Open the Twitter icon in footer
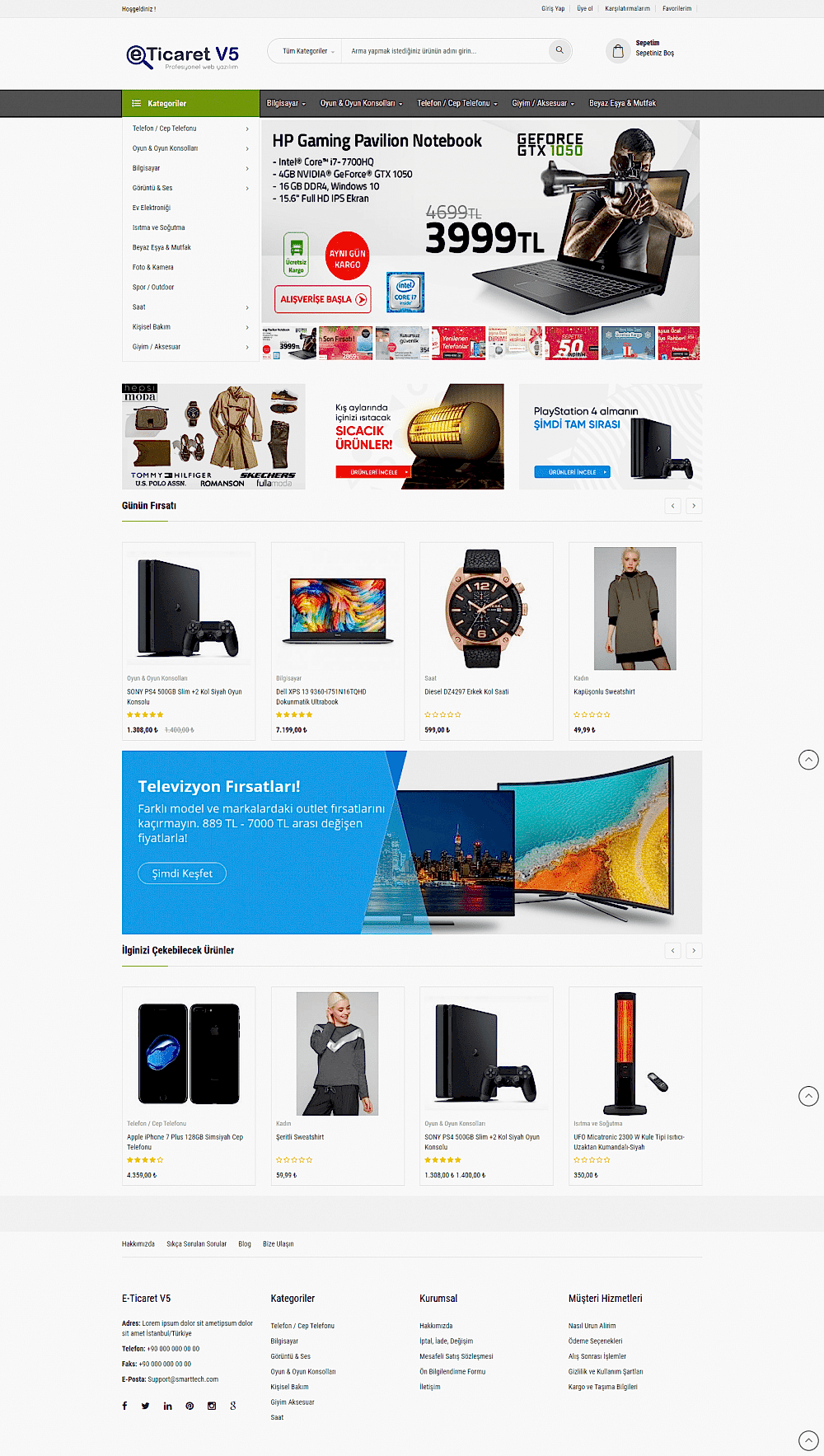This screenshot has height=1456, width=824. [146, 1406]
